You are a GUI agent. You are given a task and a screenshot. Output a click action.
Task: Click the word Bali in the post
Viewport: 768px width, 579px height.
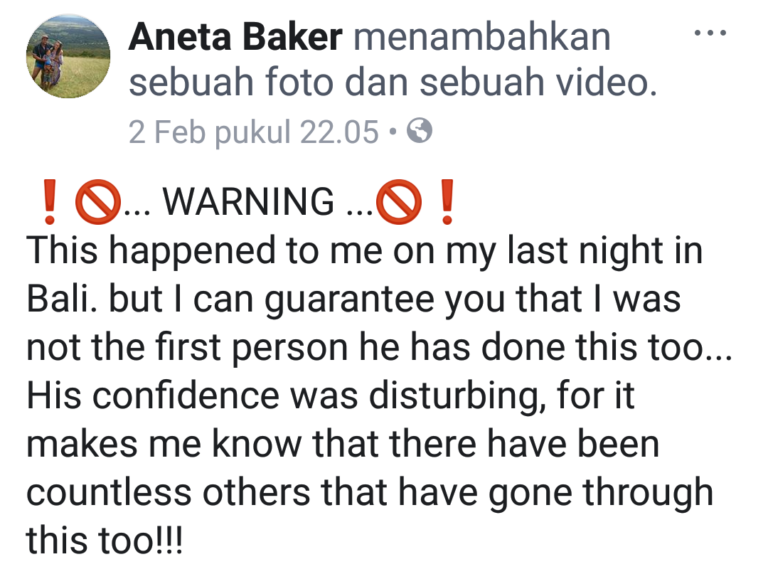click(x=60, y=298)
